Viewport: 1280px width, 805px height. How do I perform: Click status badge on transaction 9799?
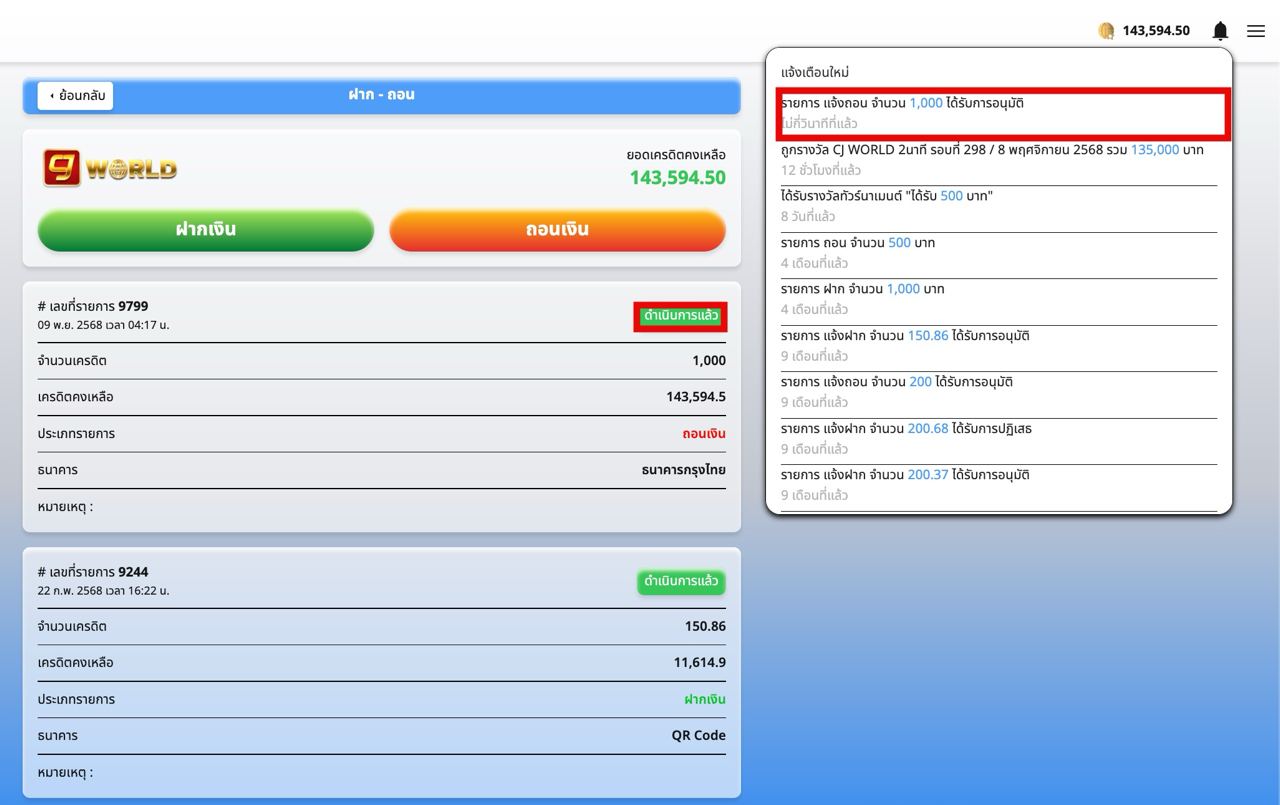681,316
